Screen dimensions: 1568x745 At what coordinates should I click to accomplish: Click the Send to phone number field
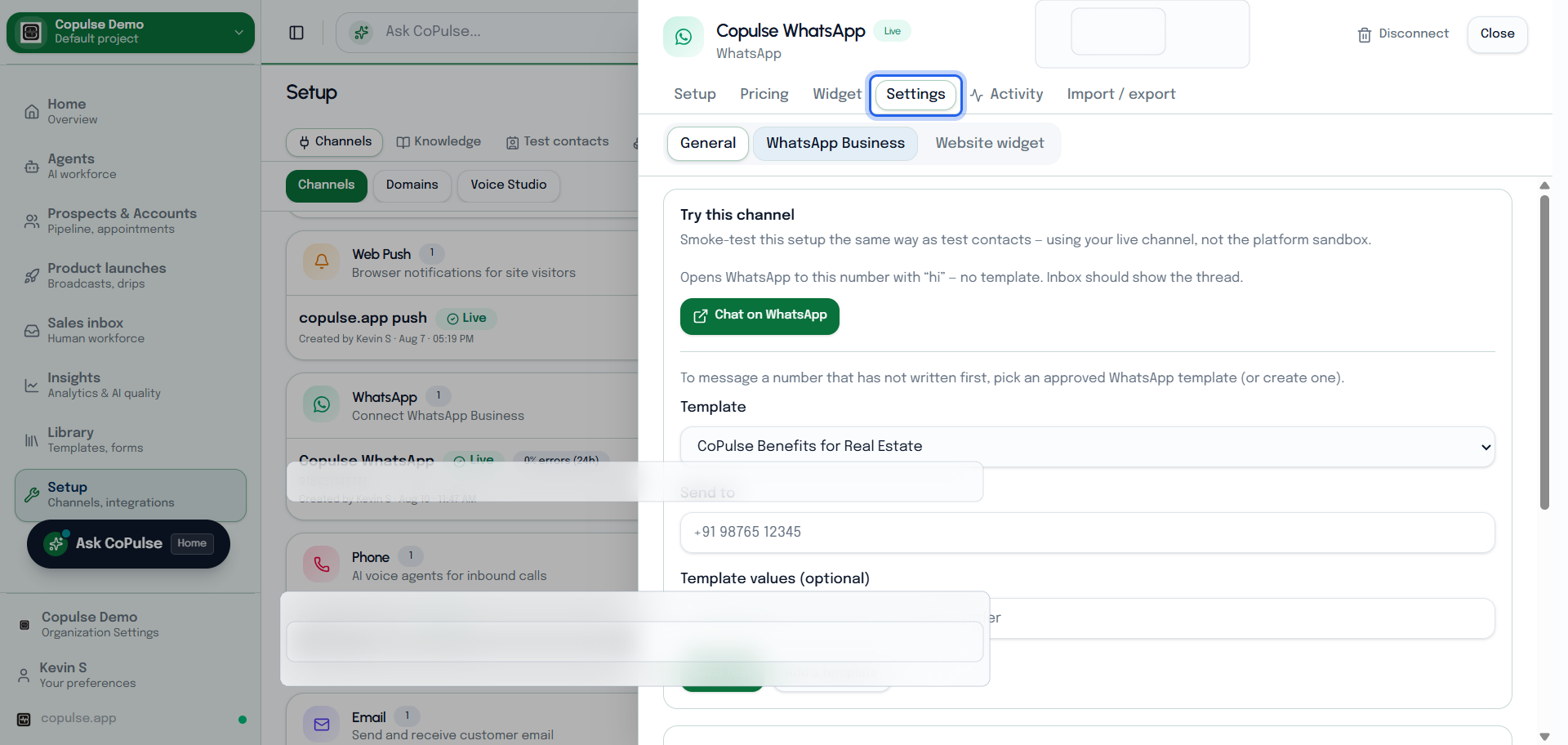tap(1088, 533)
